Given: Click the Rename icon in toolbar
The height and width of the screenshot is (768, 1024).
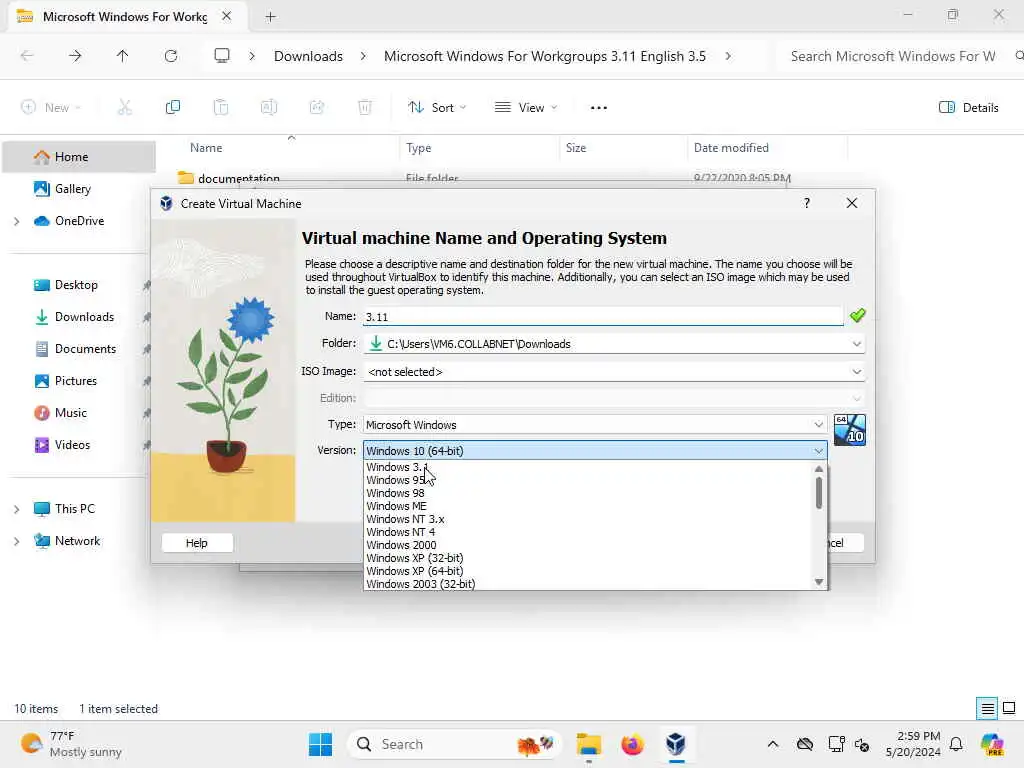Looking at the screenshot, I should pyautogui.click(x=269, y=107).
